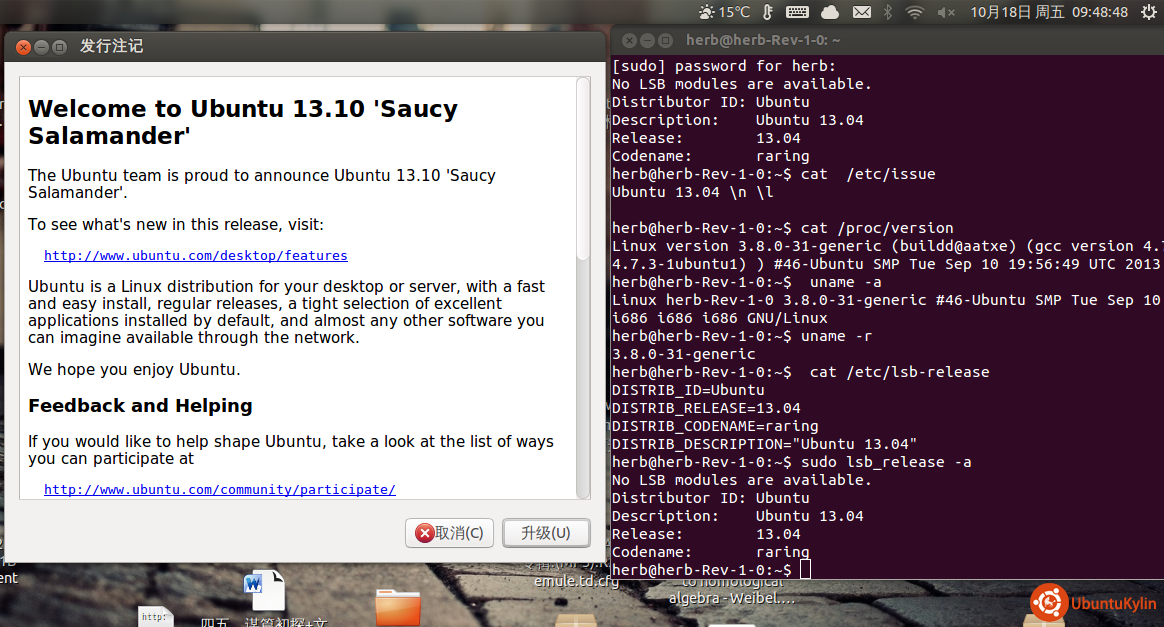Click the release notes vertical scrollbar

583,170
